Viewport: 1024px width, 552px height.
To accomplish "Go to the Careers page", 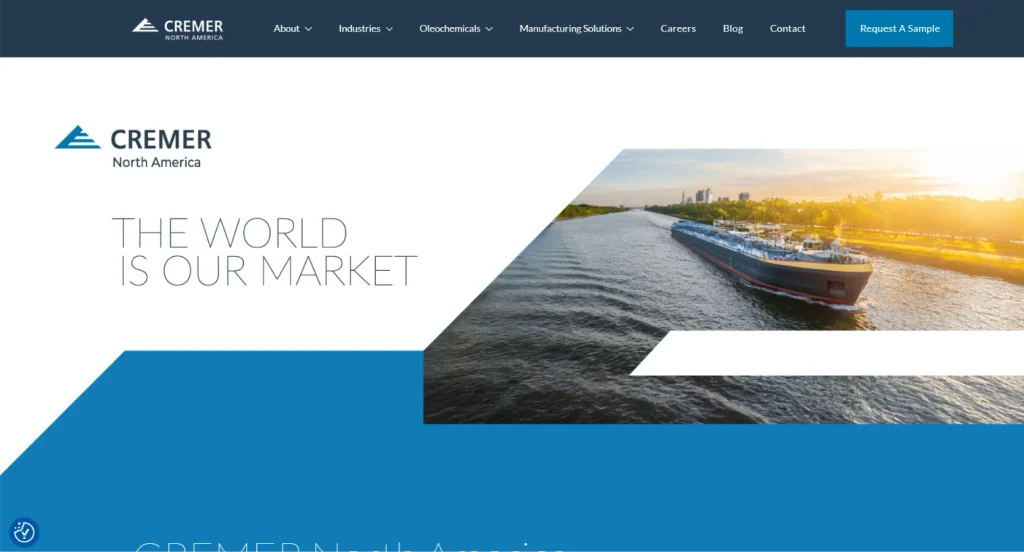I will pyautogui.click(x=678, y=29).
